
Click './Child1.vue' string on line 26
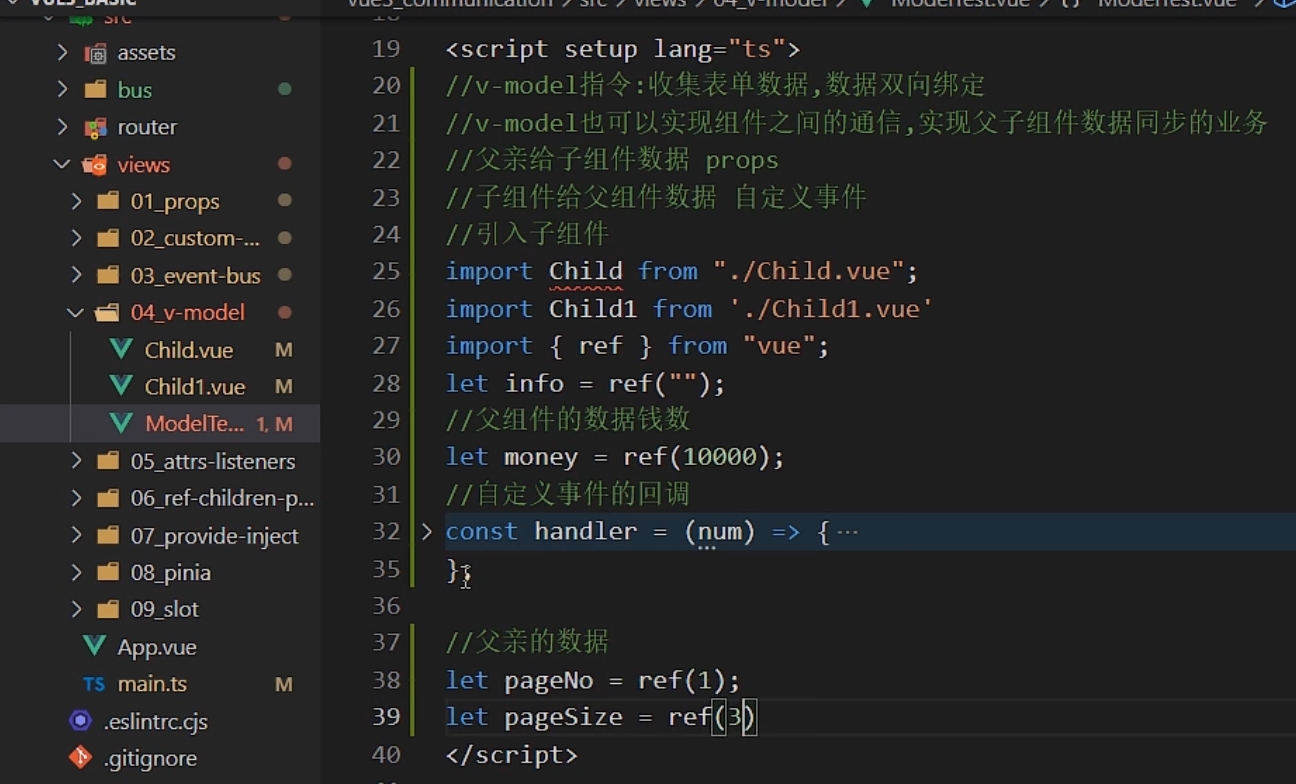pyautogui.click(x=831, y=309)
